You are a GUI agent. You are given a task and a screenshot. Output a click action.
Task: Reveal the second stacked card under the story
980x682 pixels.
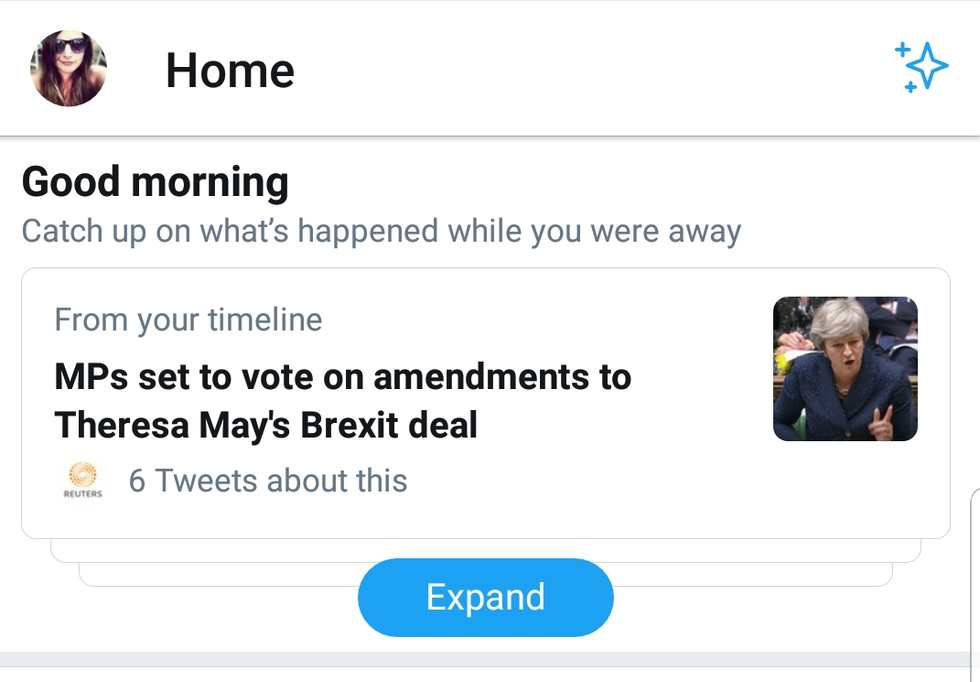pos(200,551)
